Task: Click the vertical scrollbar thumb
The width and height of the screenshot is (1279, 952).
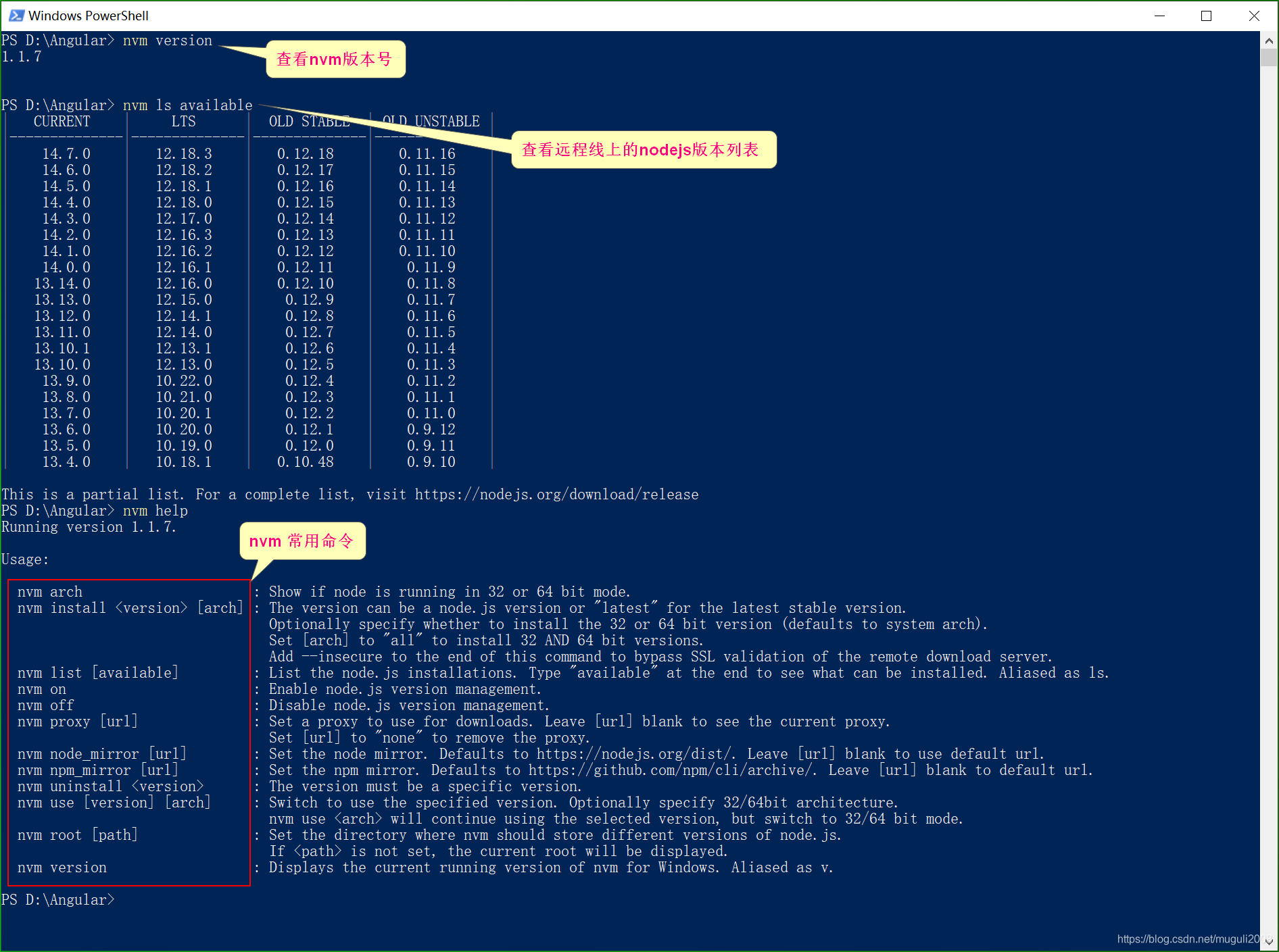Action: (x=1269, y=57)
